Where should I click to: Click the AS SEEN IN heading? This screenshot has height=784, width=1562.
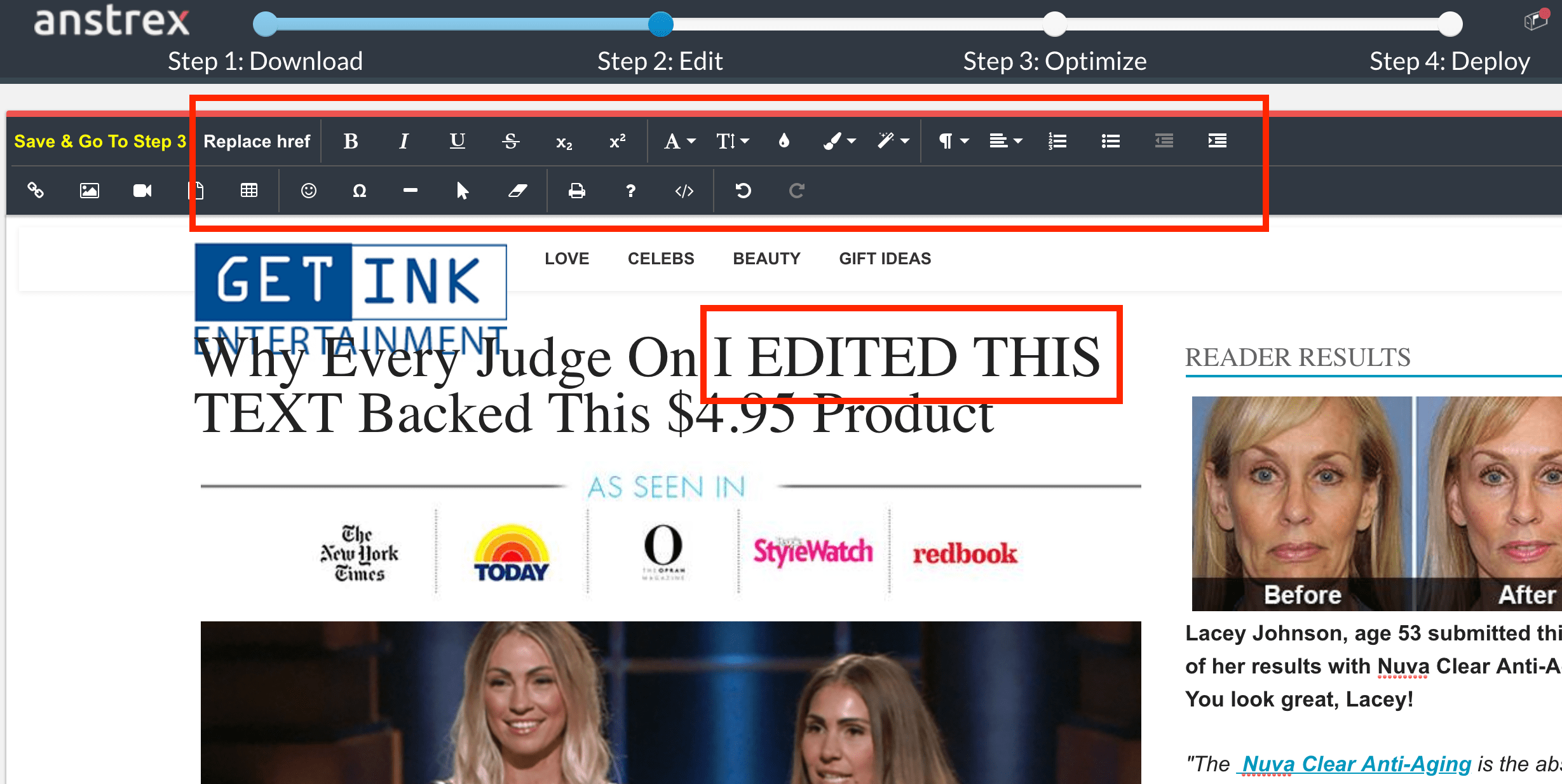pyautogui.click(x=666, y=487)
